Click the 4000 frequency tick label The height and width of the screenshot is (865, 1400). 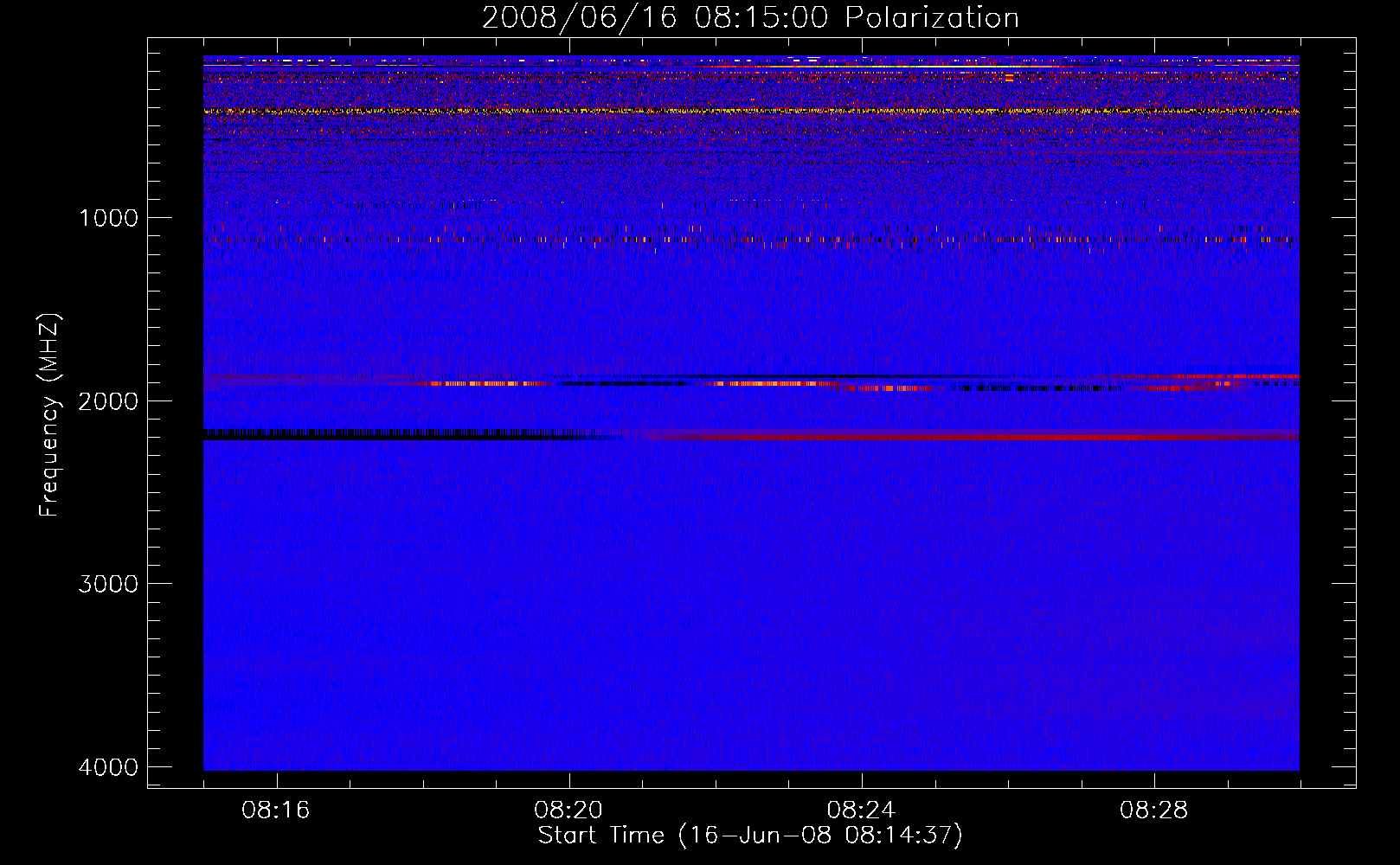click(x=108, y=767)
